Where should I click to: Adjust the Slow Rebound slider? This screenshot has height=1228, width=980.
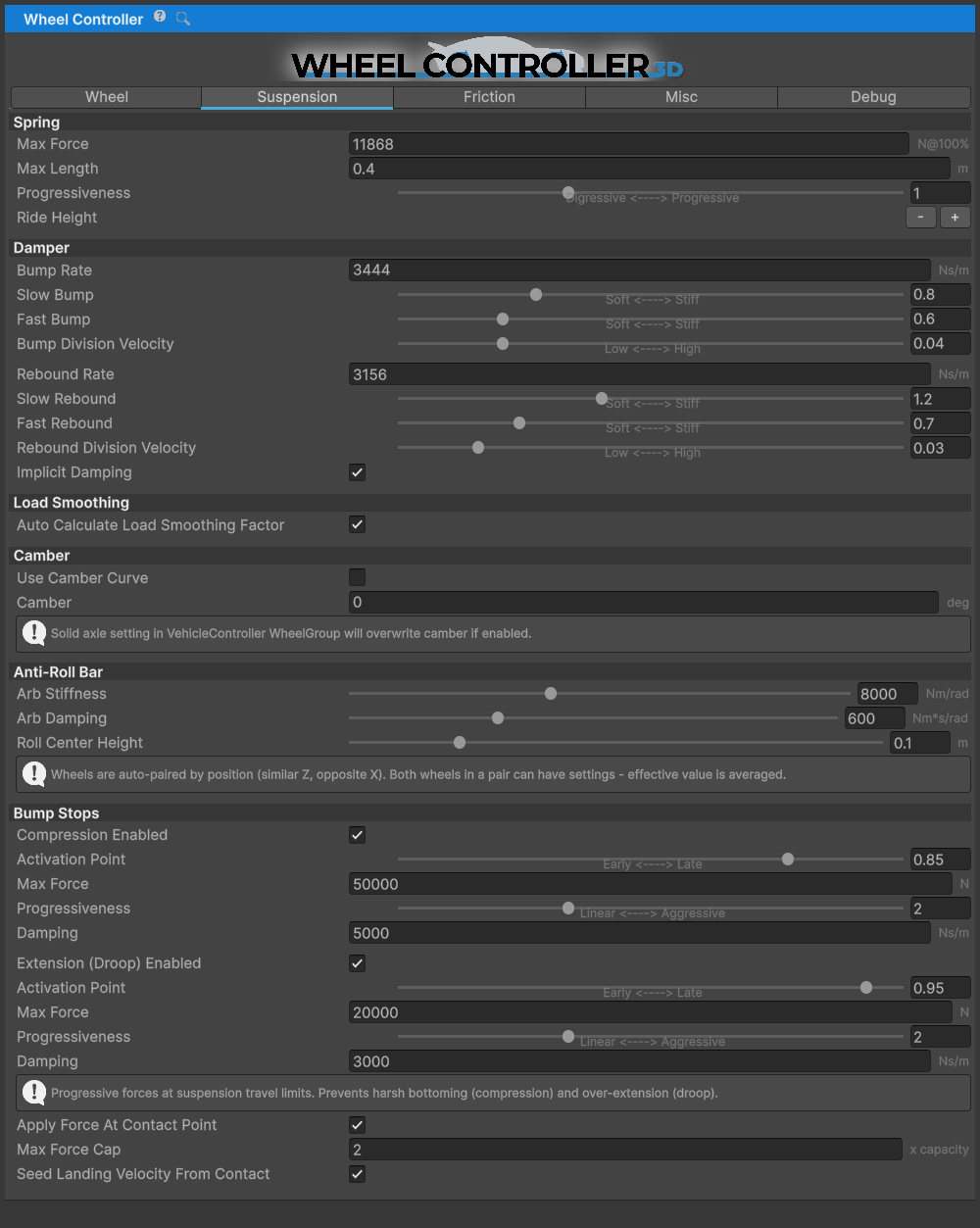(x=651, y=398)
